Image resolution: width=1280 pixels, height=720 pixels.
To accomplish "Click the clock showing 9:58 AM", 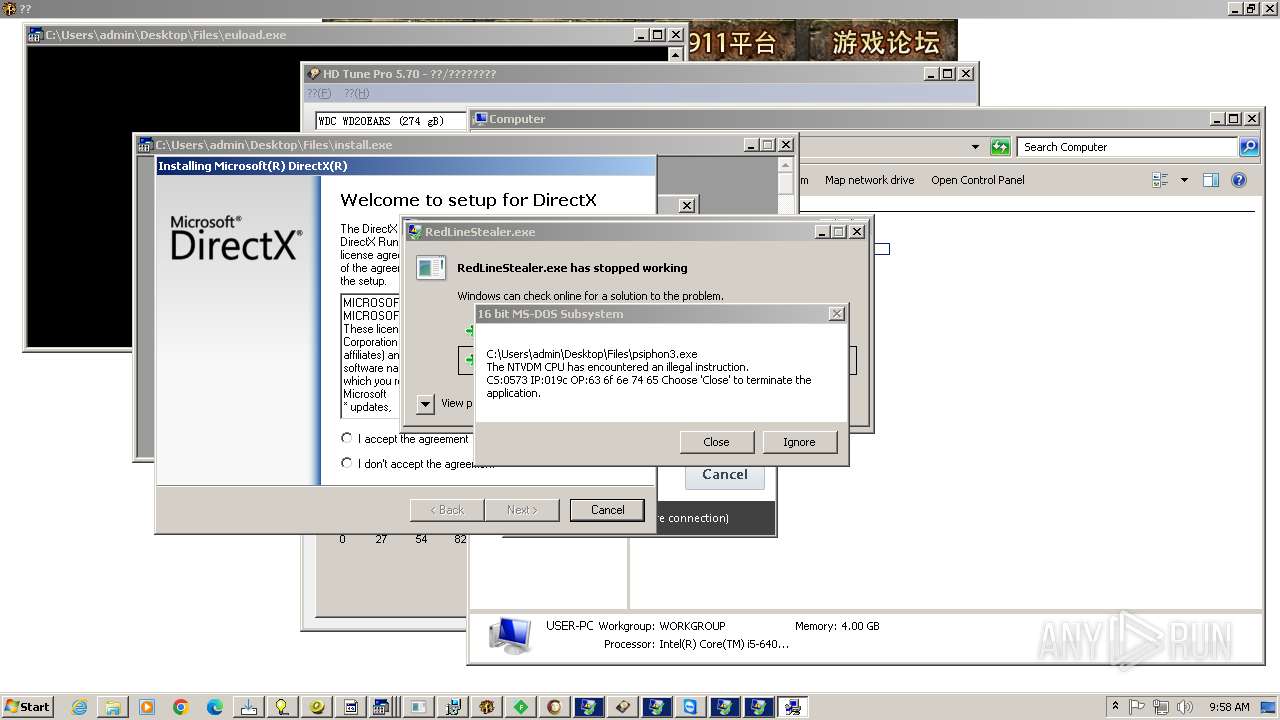I will [1229, 707].
